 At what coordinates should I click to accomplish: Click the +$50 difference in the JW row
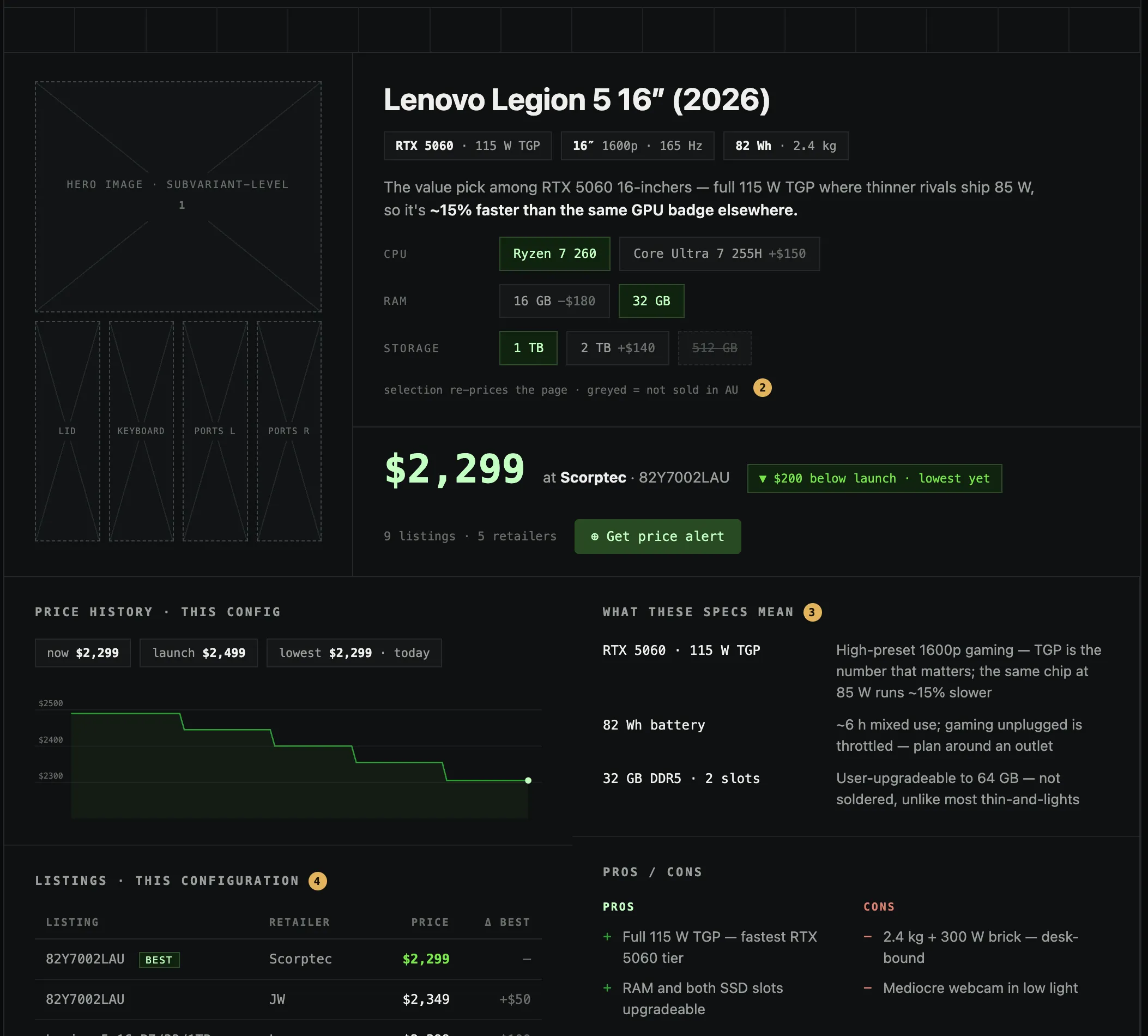pyautogui.click(x=515, y=999)
